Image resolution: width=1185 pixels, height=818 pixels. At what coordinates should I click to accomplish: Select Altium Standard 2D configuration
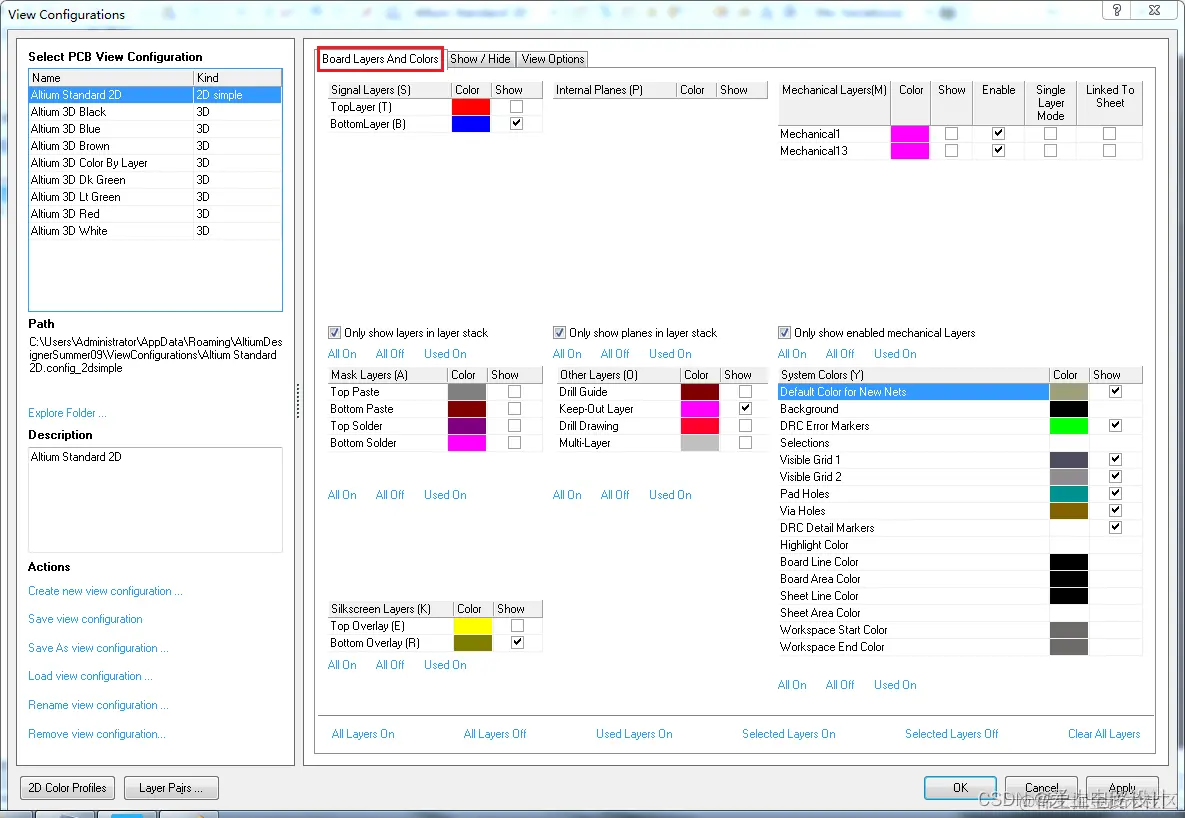[x=155, y=95]
